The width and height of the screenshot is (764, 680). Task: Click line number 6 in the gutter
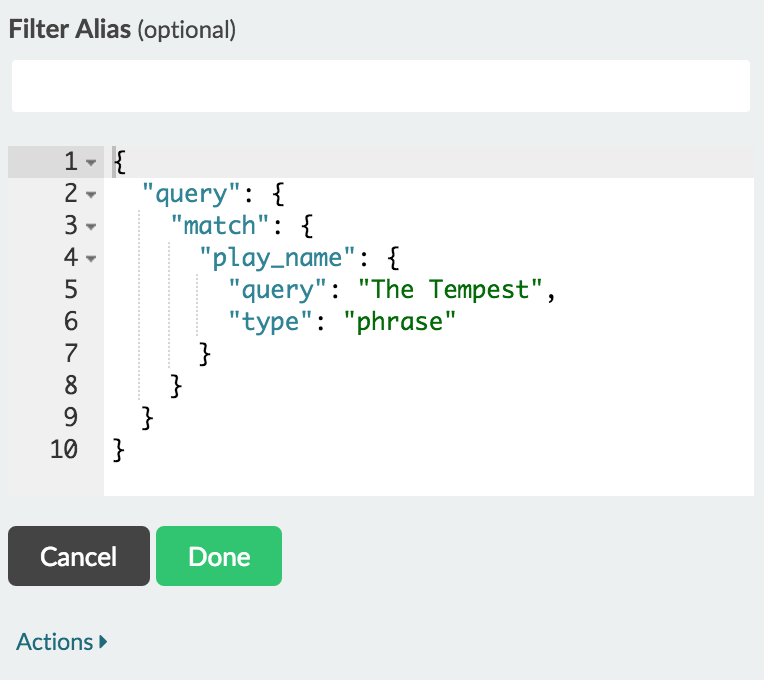70,322
